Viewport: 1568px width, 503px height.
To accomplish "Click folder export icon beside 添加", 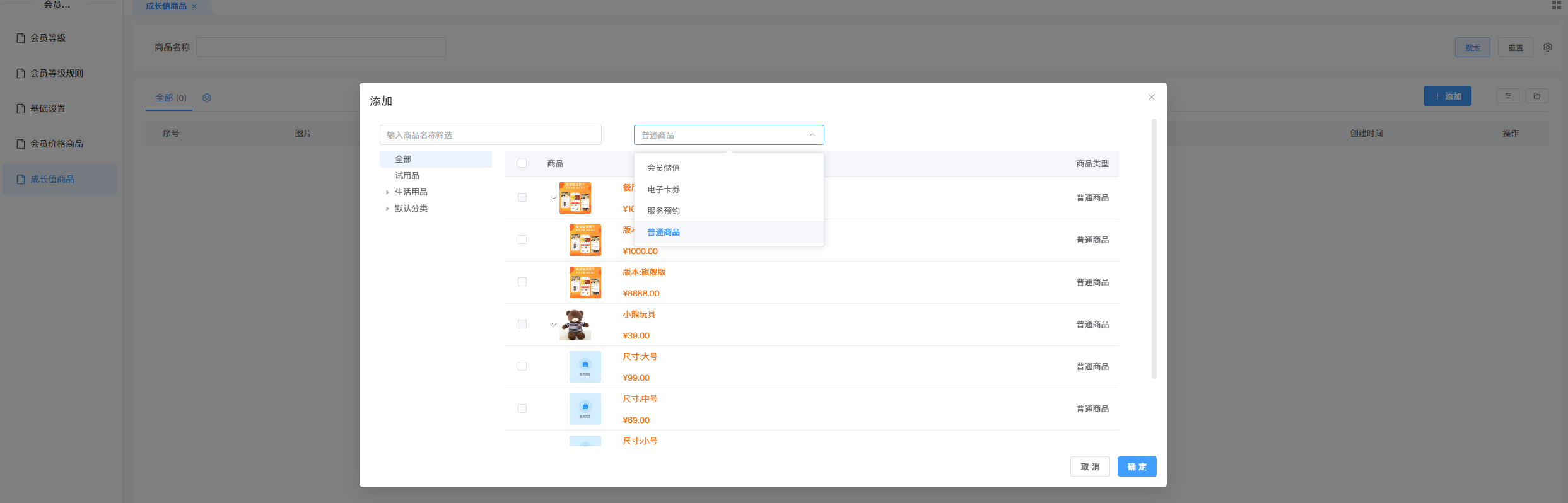I will click(1537, 96).
